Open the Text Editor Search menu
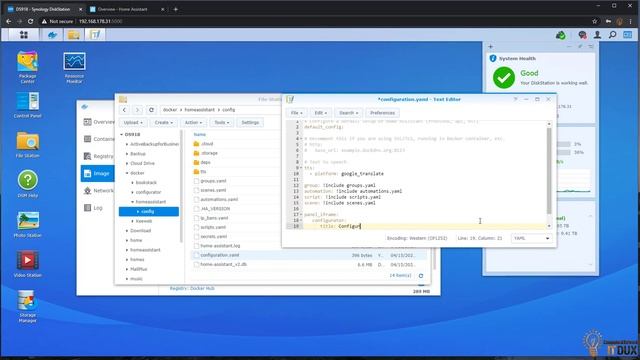Screen dimensions: 640x360 point(348,113)
